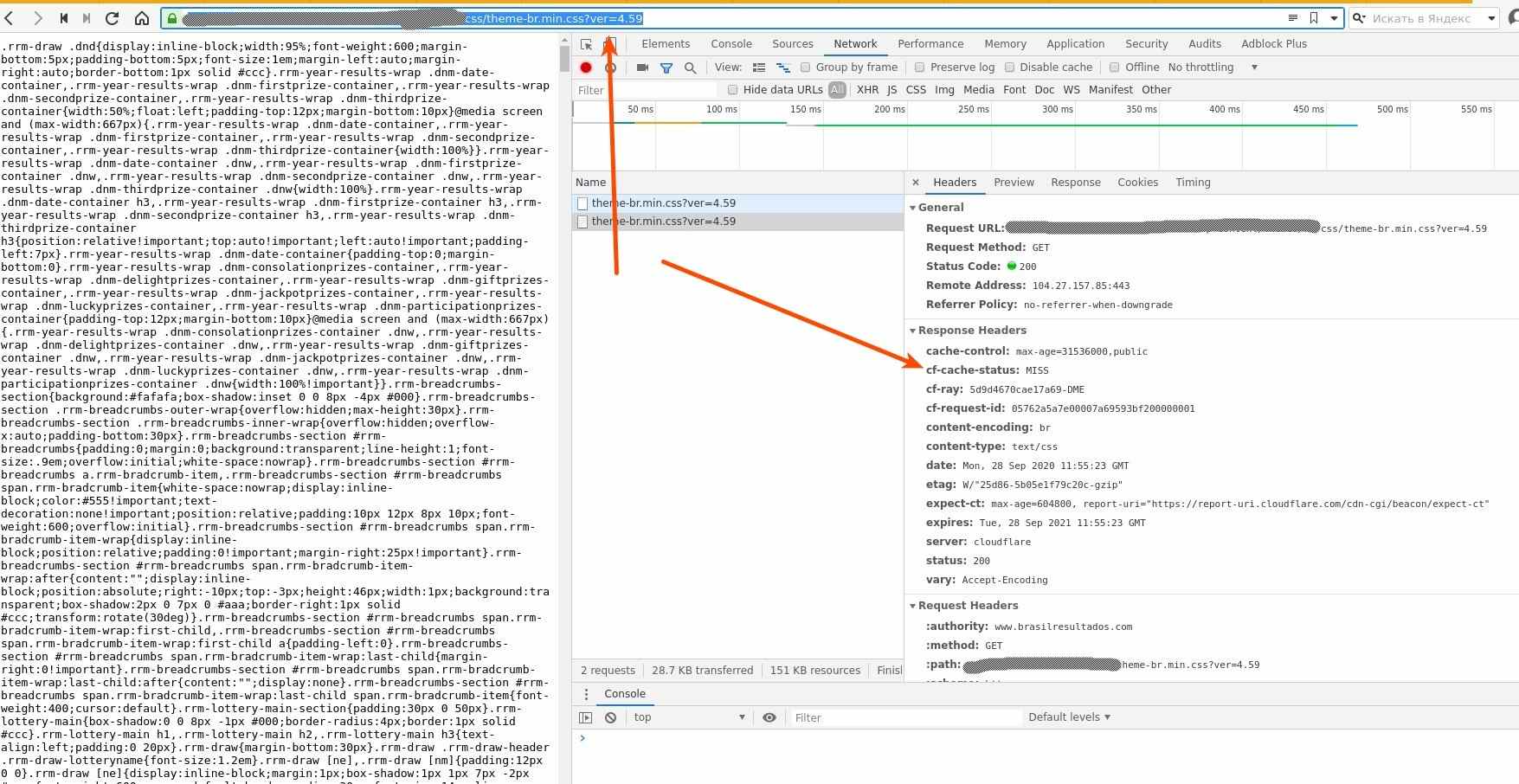Open the Console tab in DevTools
Viewport: 1519px width, 784px height.
(x=731, y=44)
